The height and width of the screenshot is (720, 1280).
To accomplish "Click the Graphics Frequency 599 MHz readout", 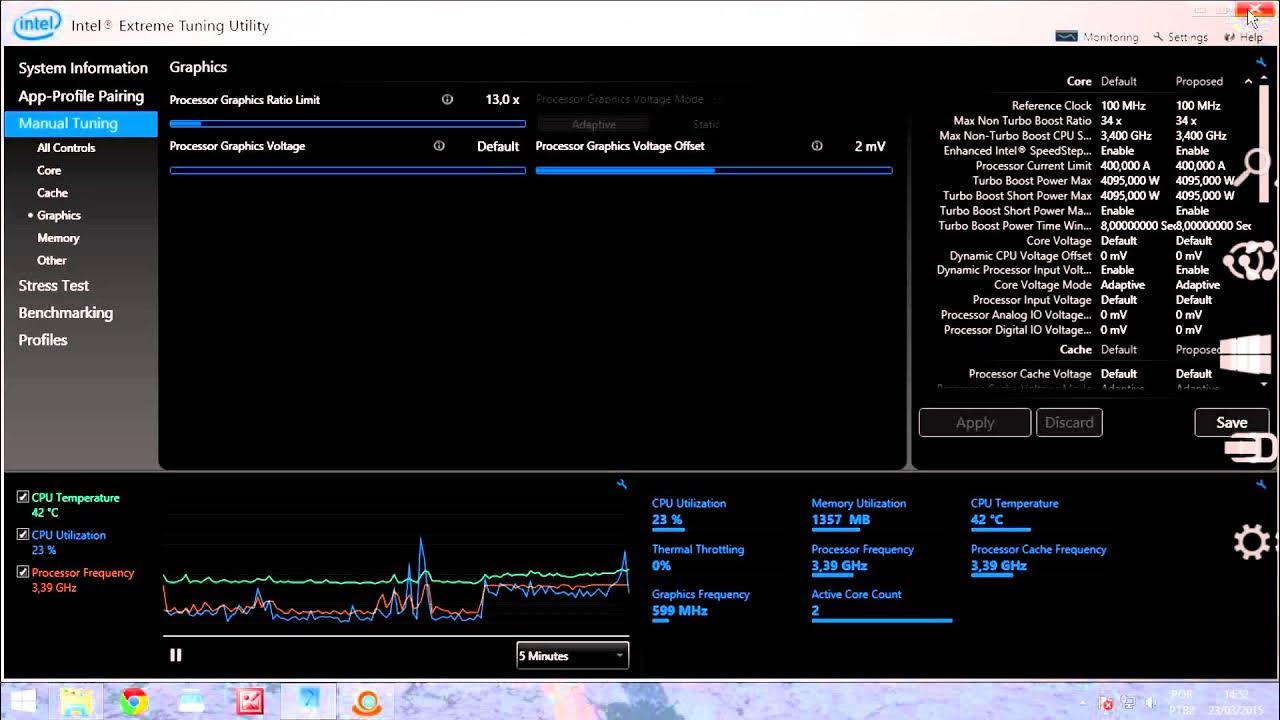I will click(701, 603).
